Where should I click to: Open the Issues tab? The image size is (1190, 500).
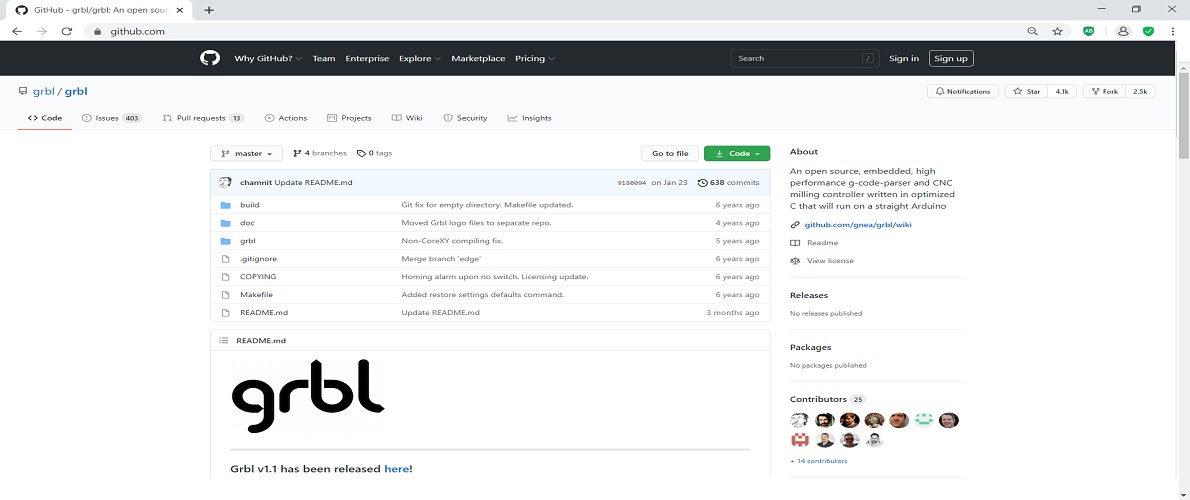(x=112, y=118)
